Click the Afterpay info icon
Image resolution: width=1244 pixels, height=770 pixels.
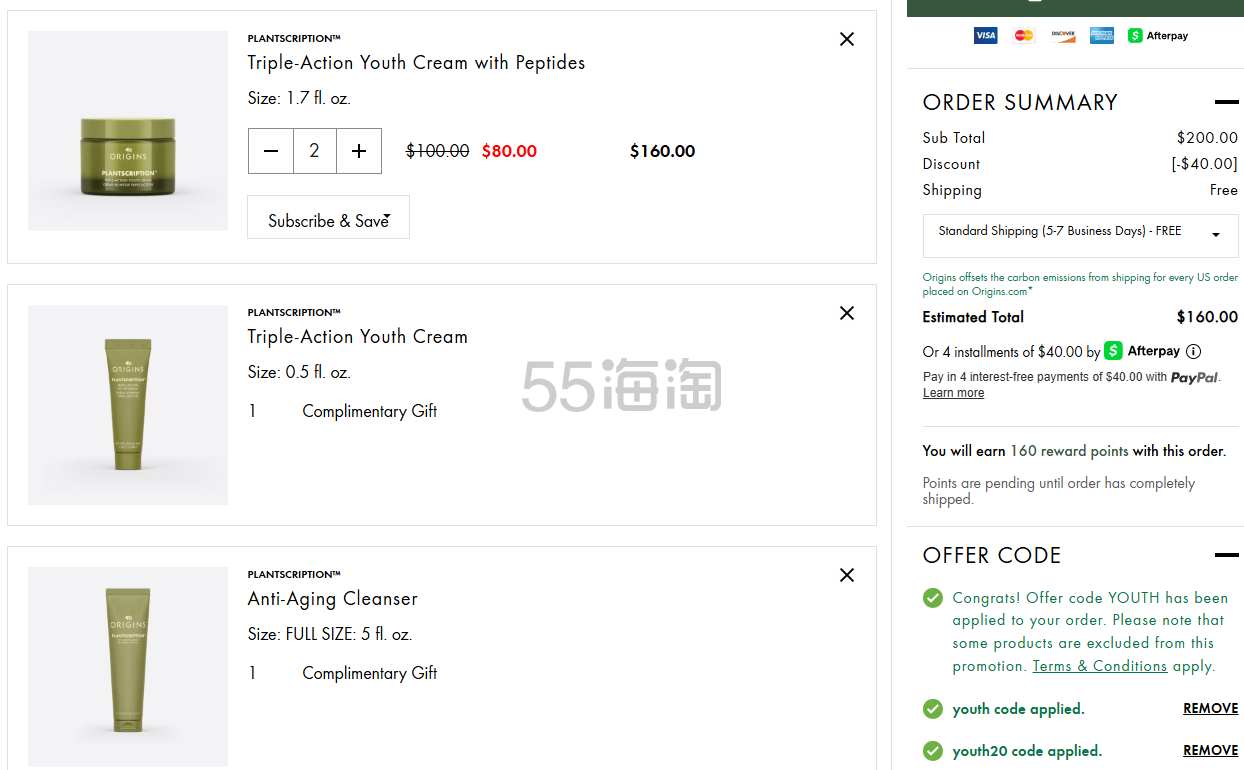pyautogui.click(x=1193, y=351)
